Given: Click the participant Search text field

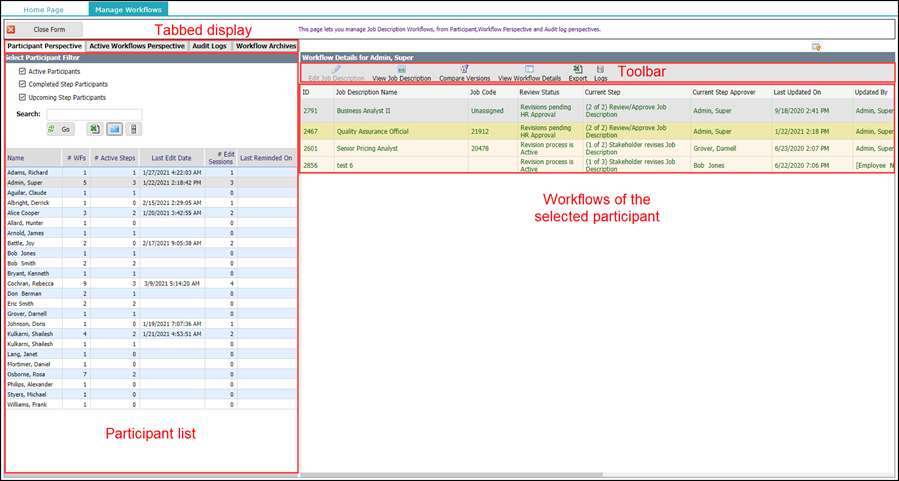Looking at the screenshot, I should [94, 114].
